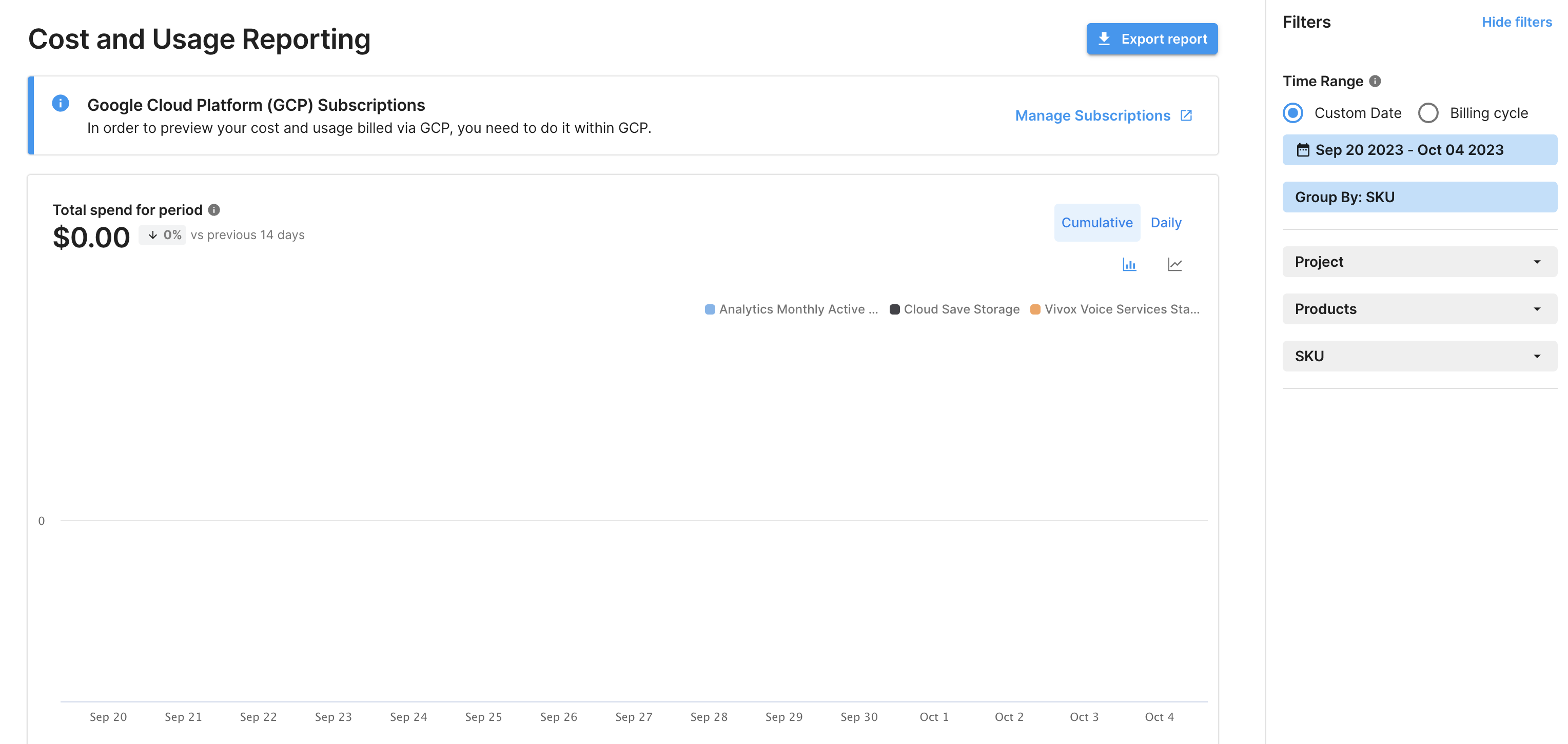Click the GCP Subscriptions banner info icon
The height and width of the screenshot is (744, 1568).
point(60,103)
